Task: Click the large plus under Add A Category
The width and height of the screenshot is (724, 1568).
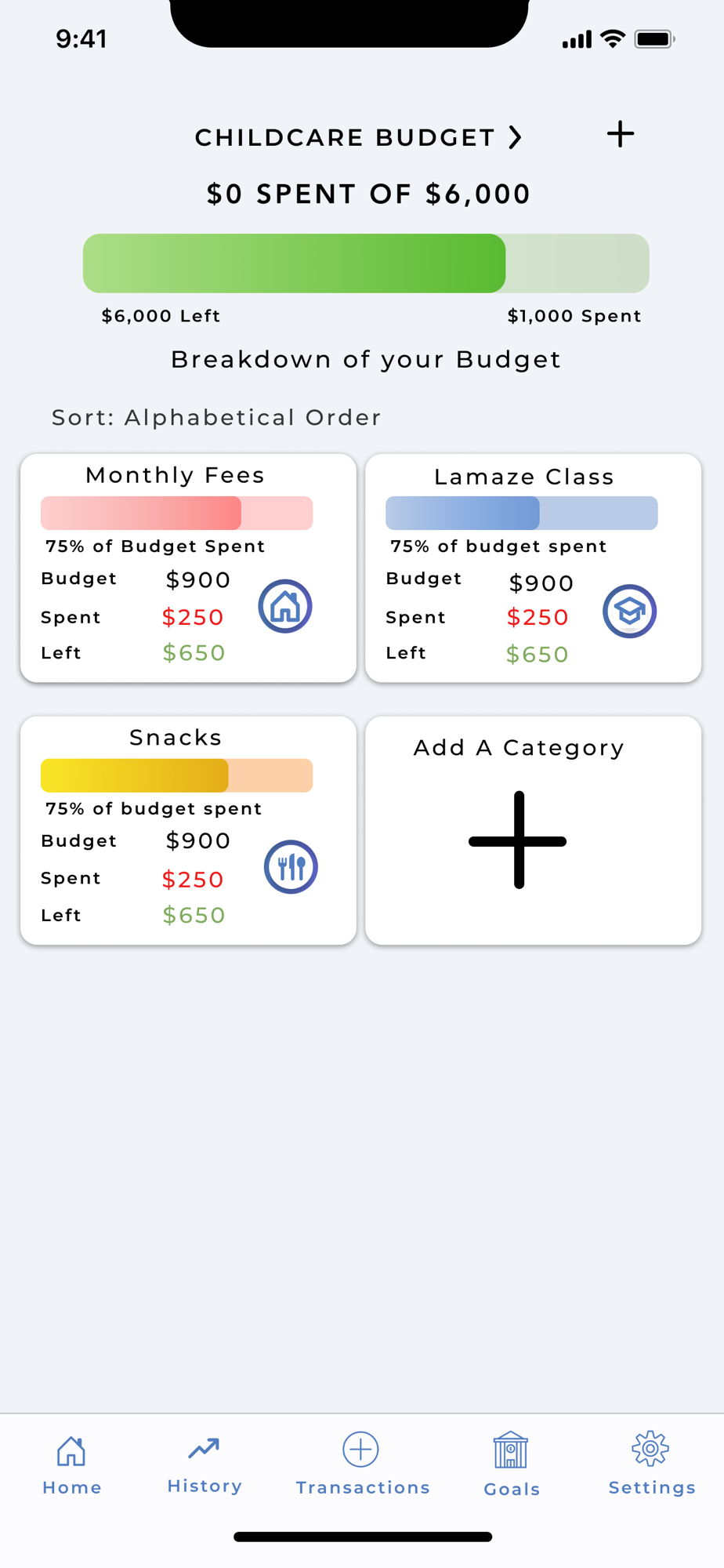Action: pos(518,840)
